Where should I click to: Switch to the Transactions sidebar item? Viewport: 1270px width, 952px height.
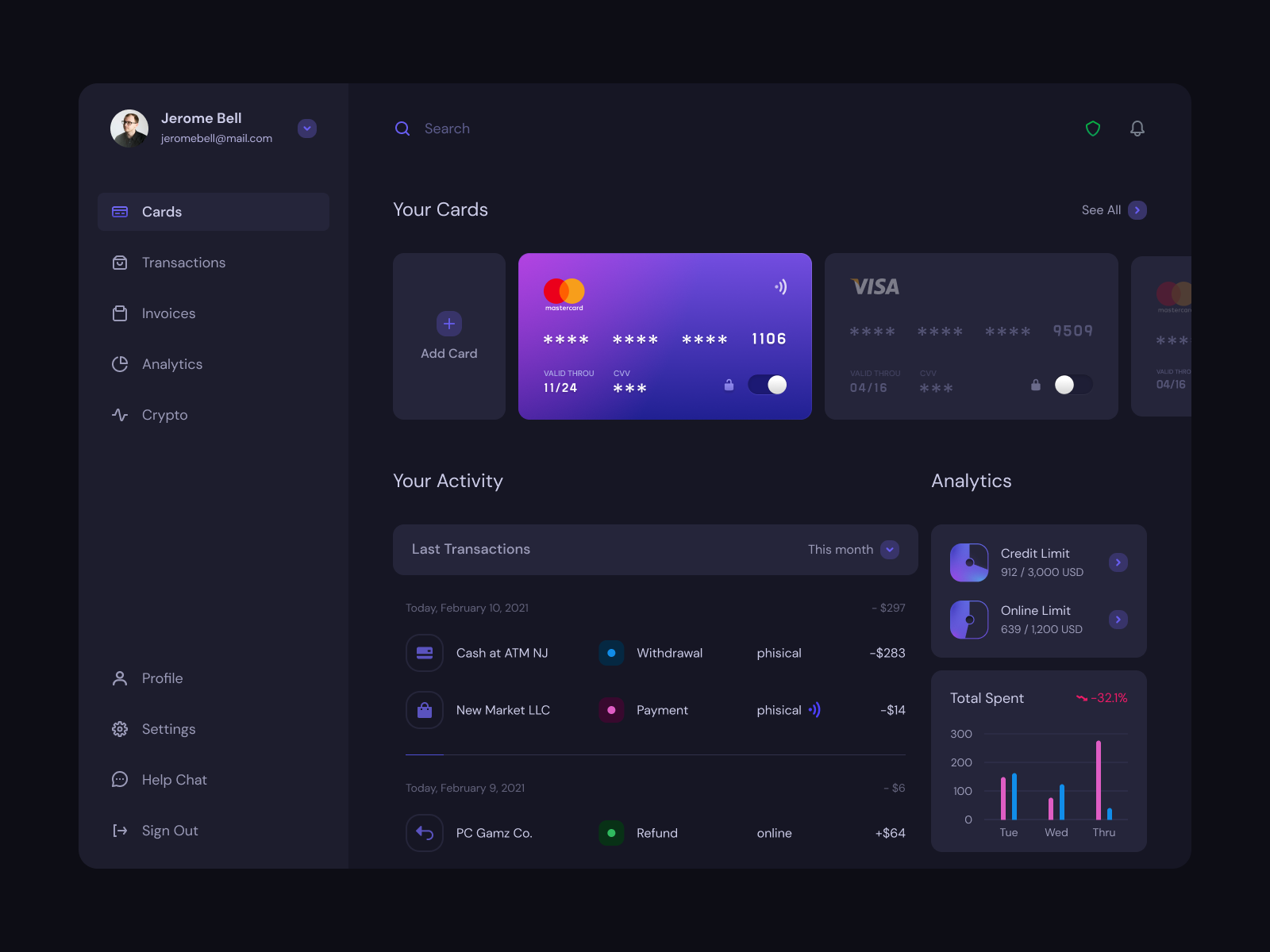[183, 262]
